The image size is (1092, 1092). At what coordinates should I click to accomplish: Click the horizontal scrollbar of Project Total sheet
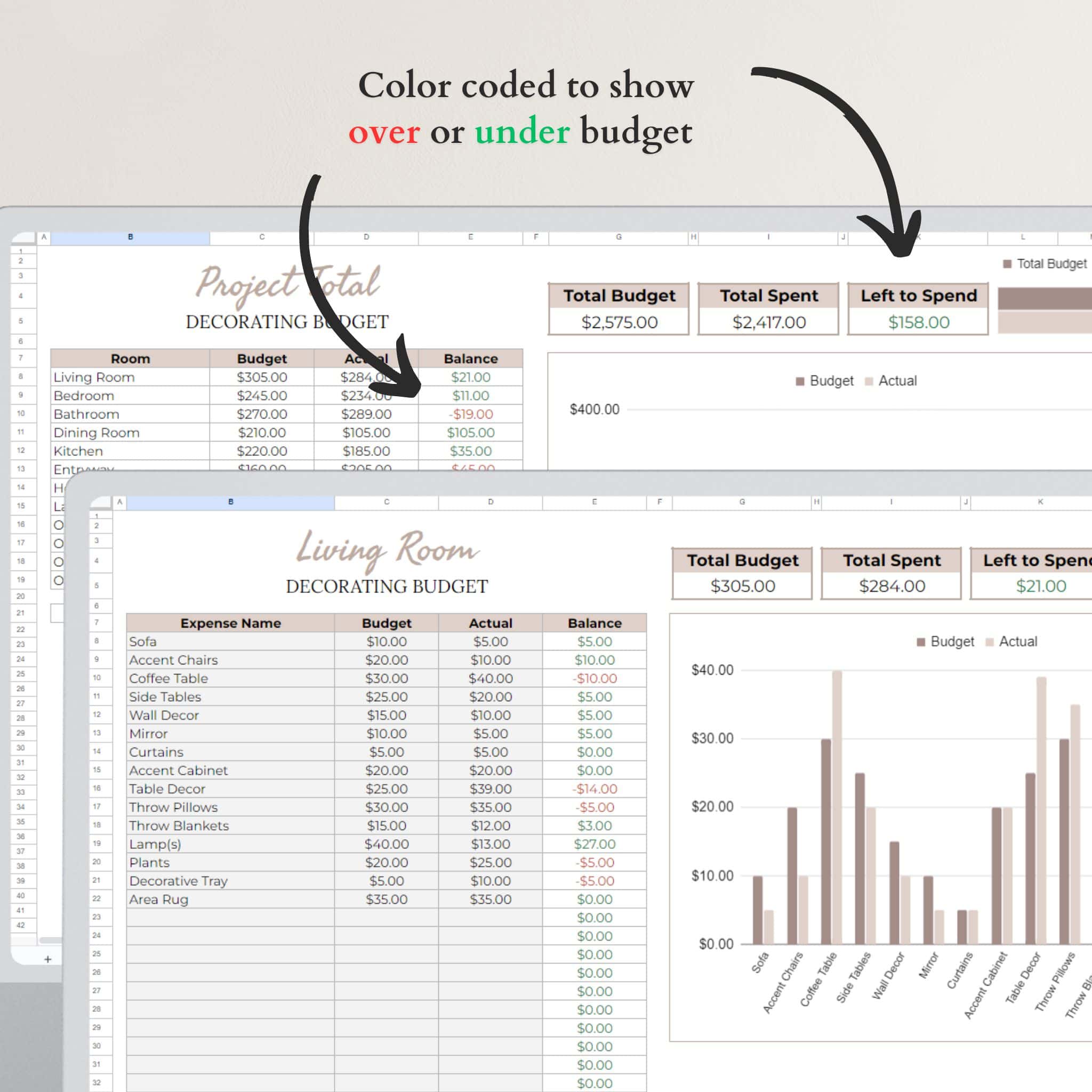point(51,940)
